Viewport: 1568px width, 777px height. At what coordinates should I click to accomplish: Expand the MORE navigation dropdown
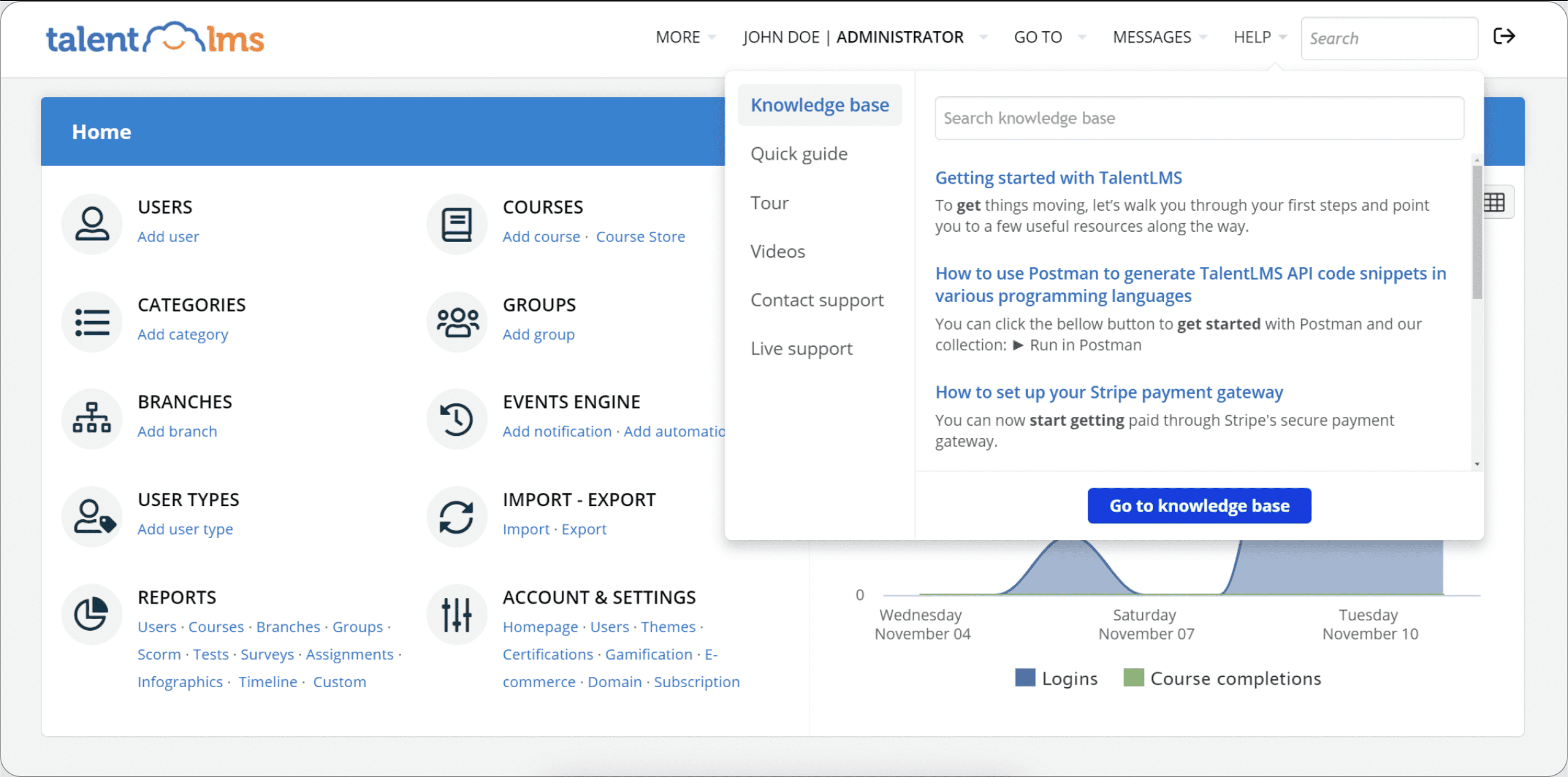click(687, 37)
